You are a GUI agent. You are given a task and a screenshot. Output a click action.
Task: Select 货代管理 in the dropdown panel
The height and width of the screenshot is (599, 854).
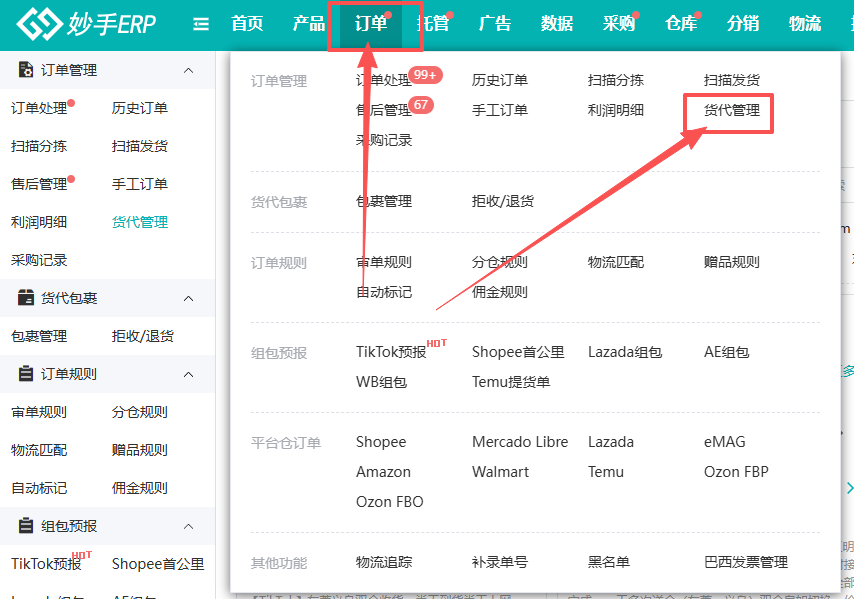coord(732,111)
